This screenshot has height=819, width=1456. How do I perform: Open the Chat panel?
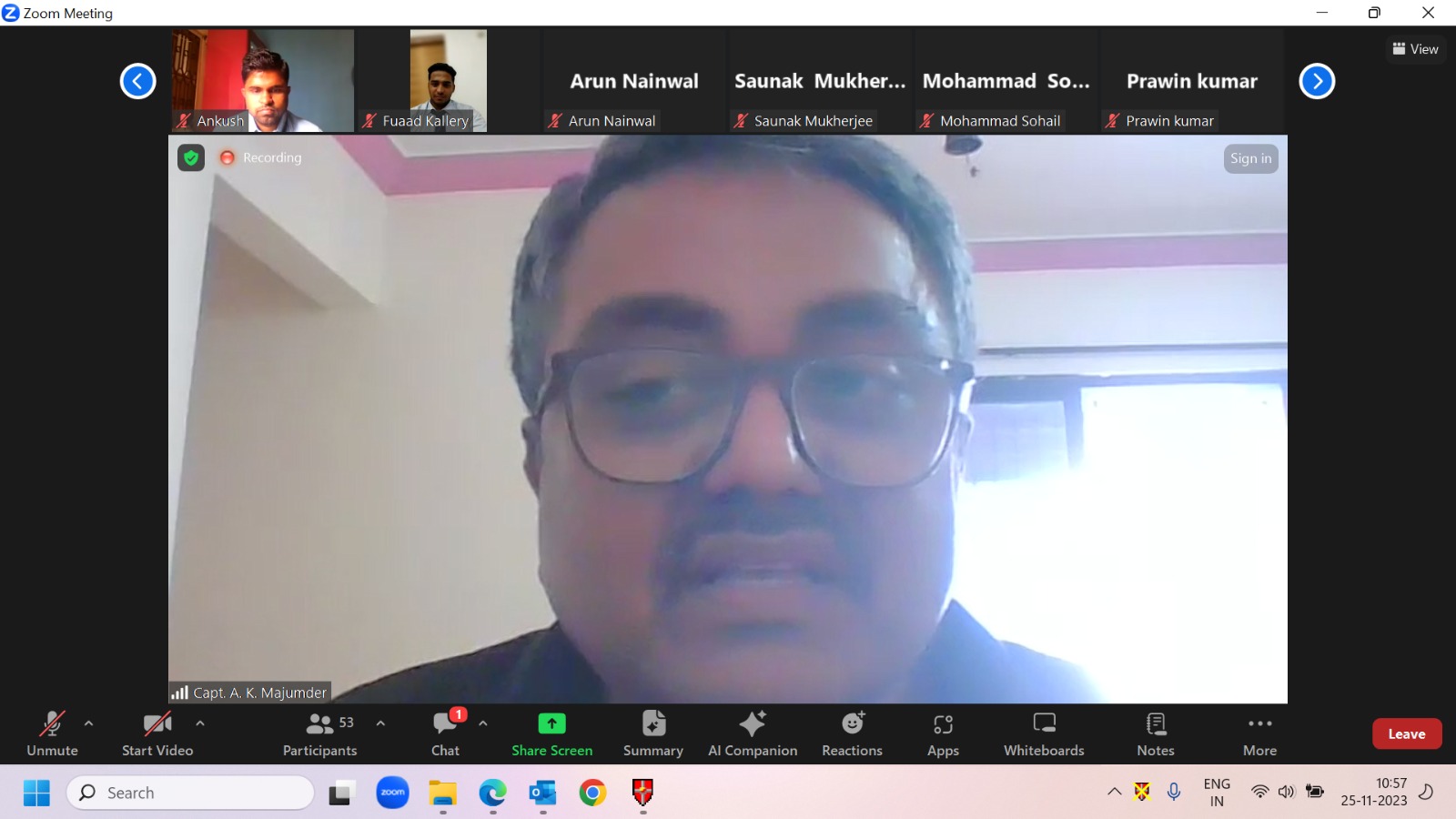pyautogui.click(x=445, y=733)
